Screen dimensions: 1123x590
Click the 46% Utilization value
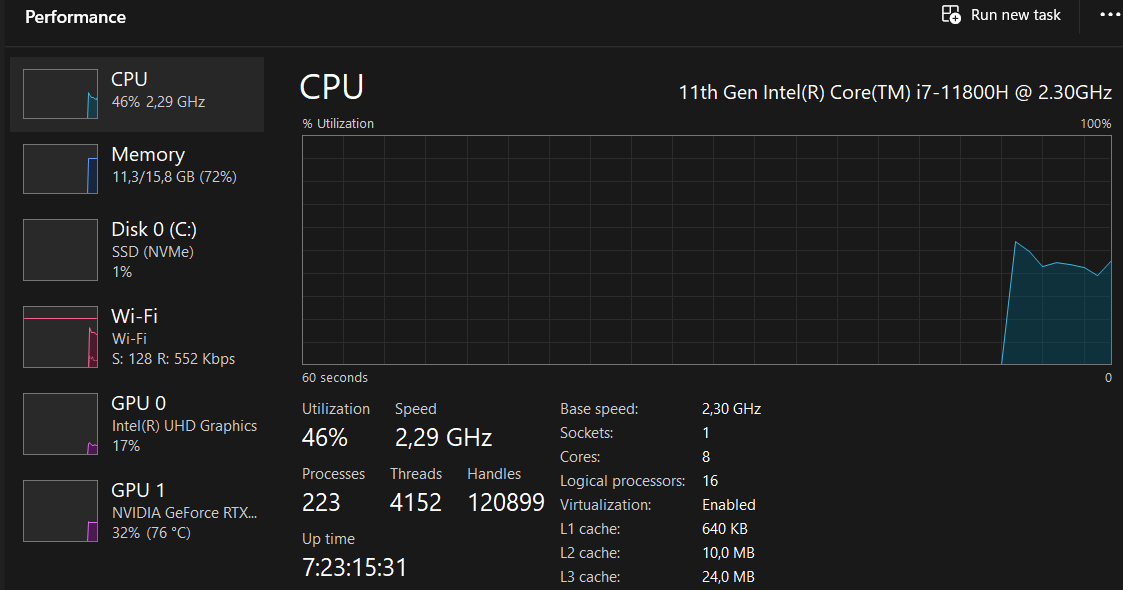coord(325,438)
